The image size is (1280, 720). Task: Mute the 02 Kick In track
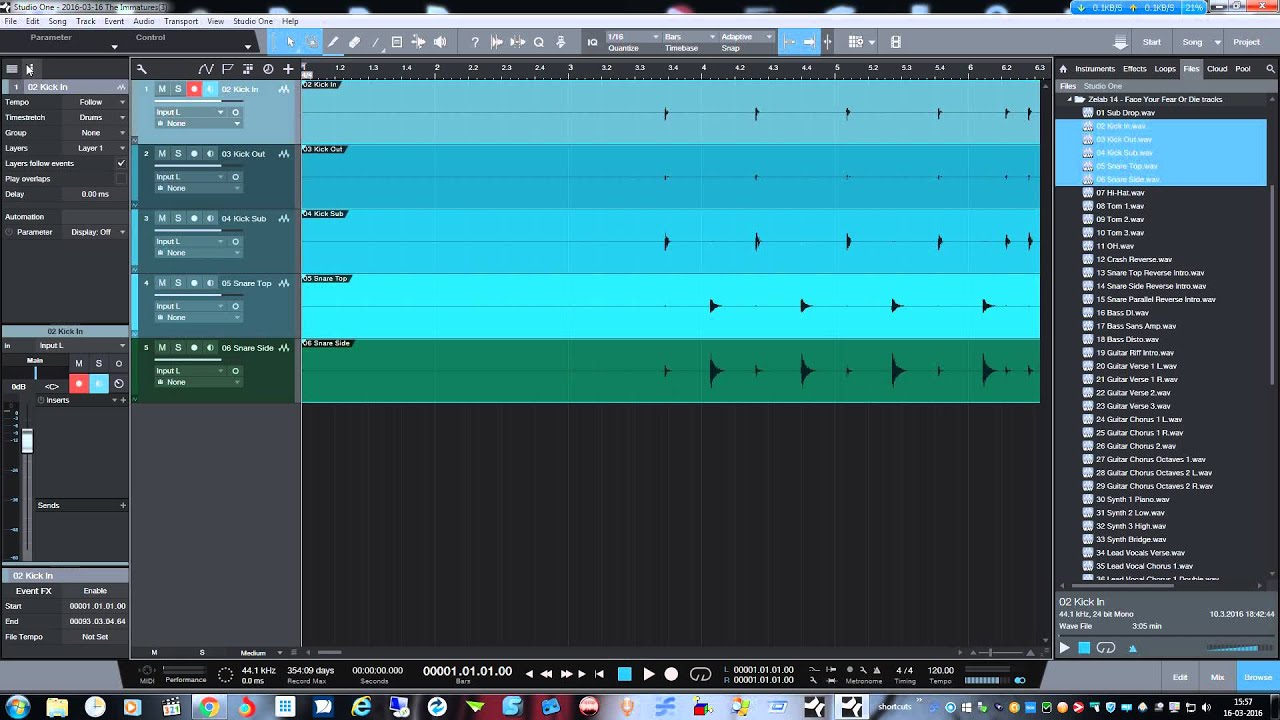click(x=162, y=89)
